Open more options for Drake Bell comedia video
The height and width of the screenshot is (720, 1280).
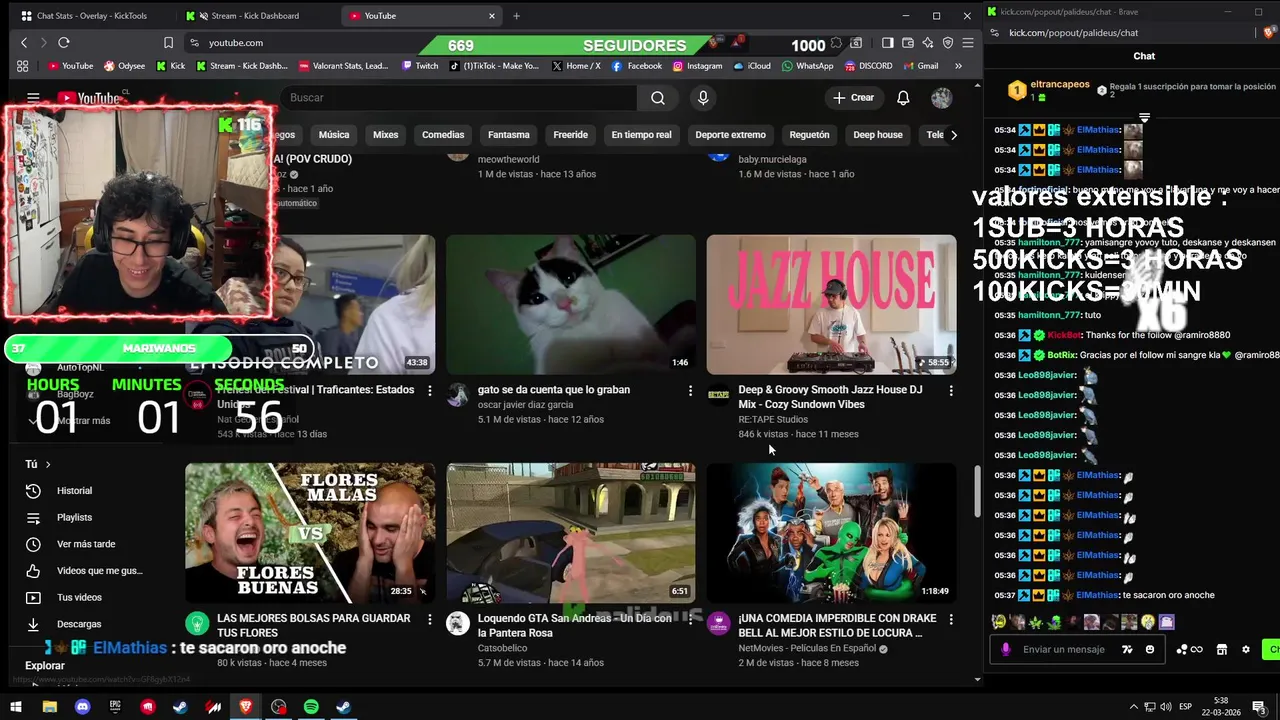951,620
